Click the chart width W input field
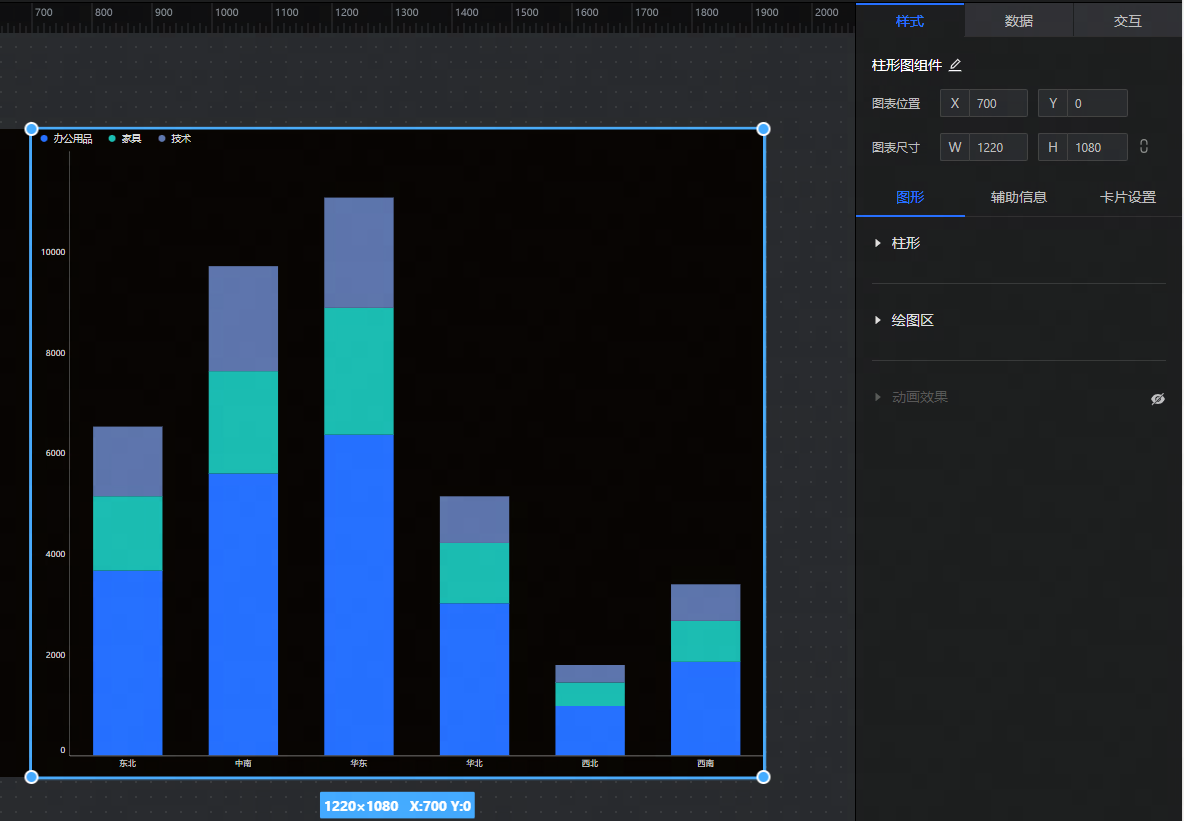Screen dimensions: 1184x821 pos(999,147)
